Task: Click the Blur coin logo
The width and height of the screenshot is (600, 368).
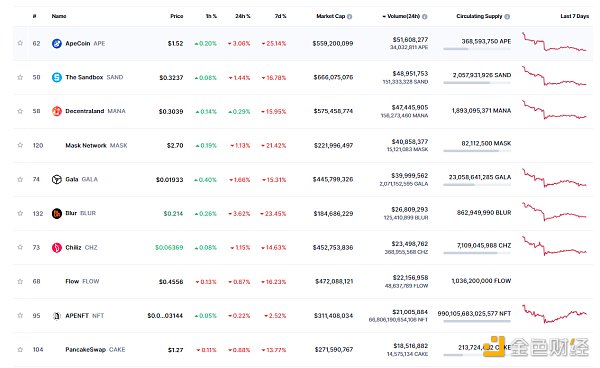Action: click(x=57, y=213)
